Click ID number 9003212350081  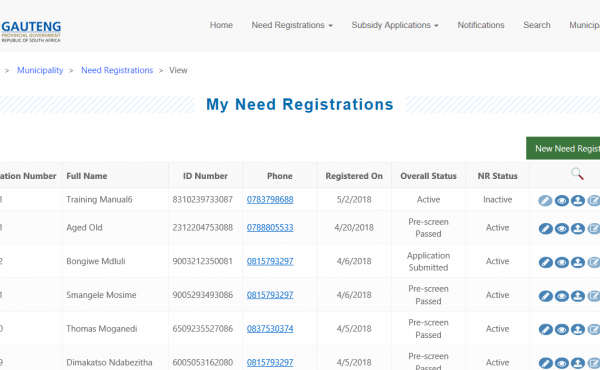(202, 261)
